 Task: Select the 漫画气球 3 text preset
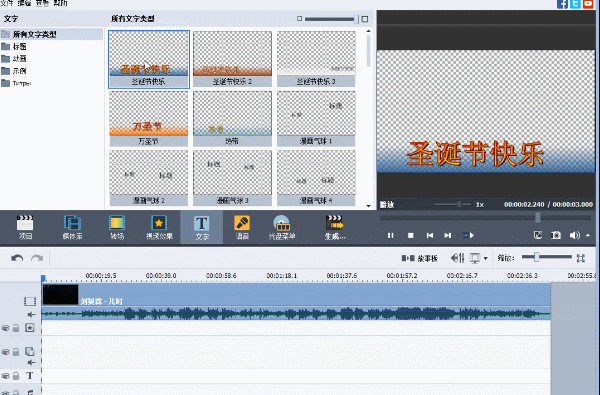[x=232, y=178]
